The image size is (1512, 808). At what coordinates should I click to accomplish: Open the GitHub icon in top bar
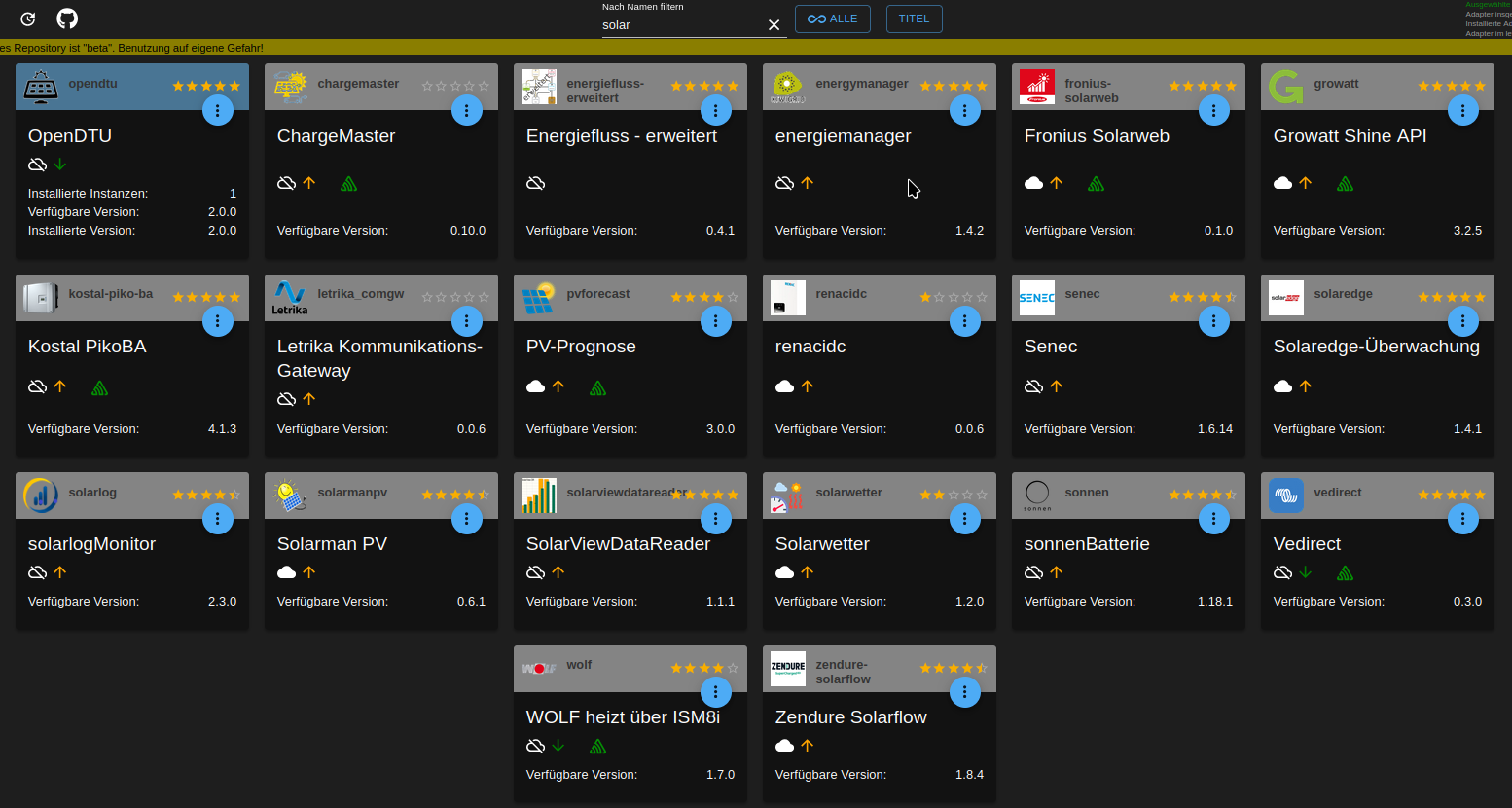[67, 18]
